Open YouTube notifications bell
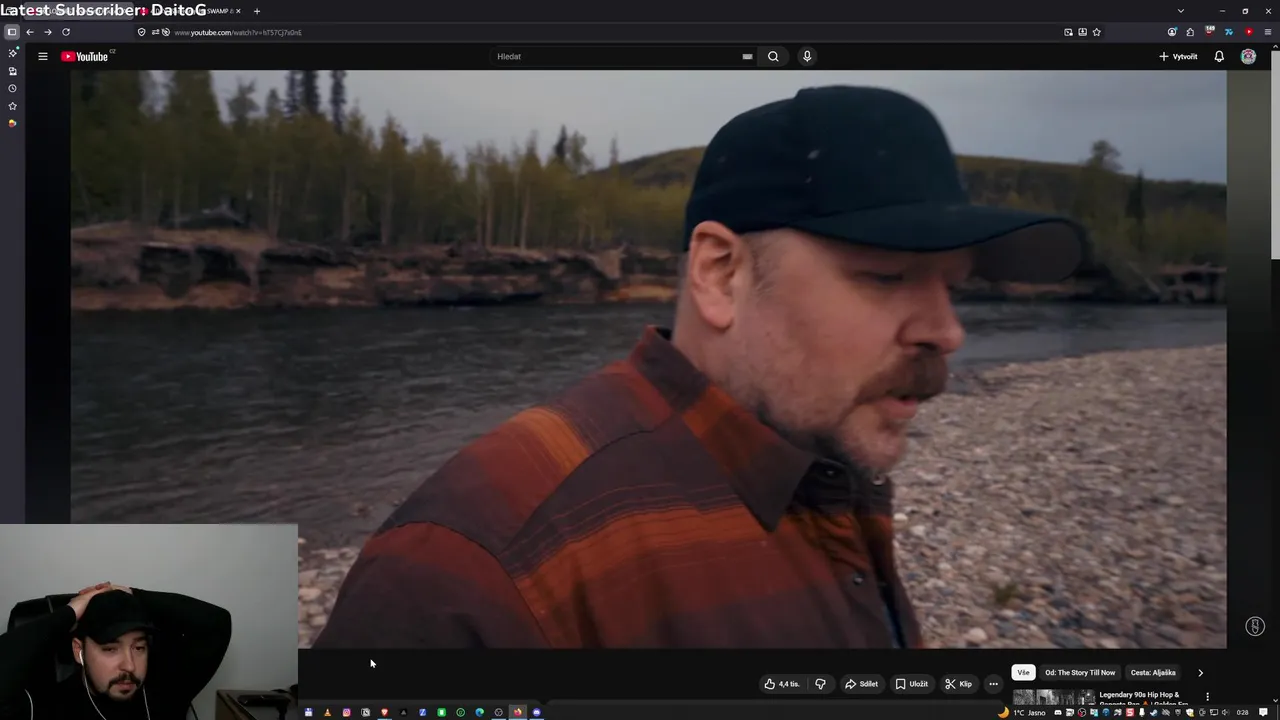This screenshot has width=1280, height=720. (1219, 56)
